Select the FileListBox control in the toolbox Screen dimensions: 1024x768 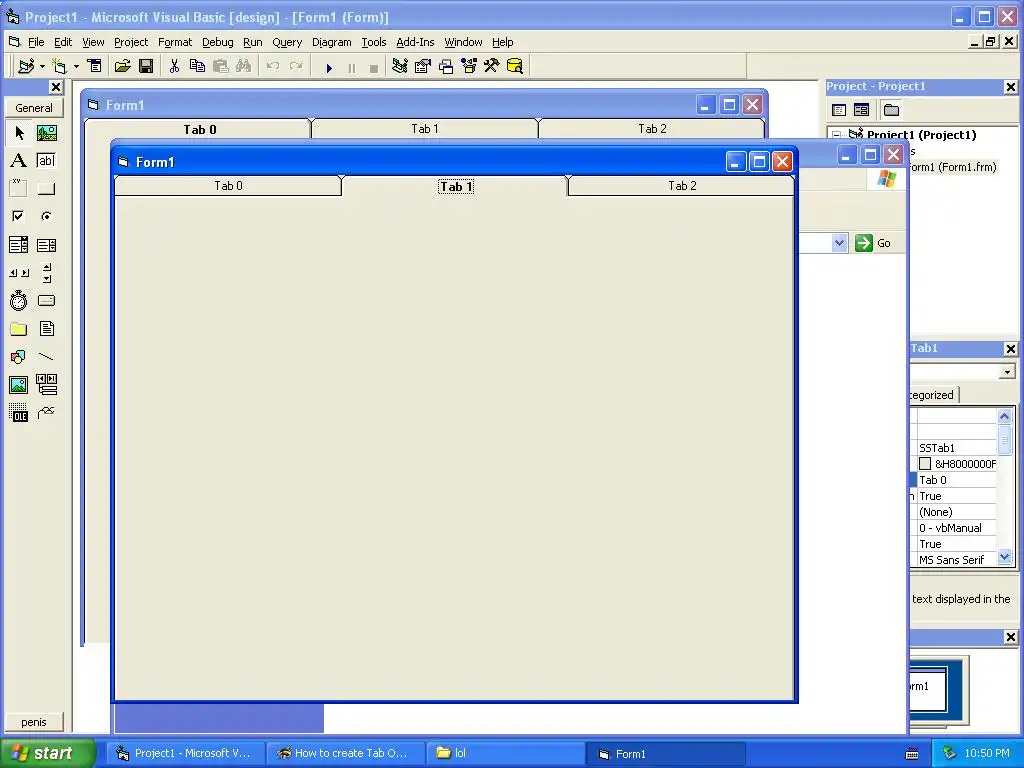[46, 328]
